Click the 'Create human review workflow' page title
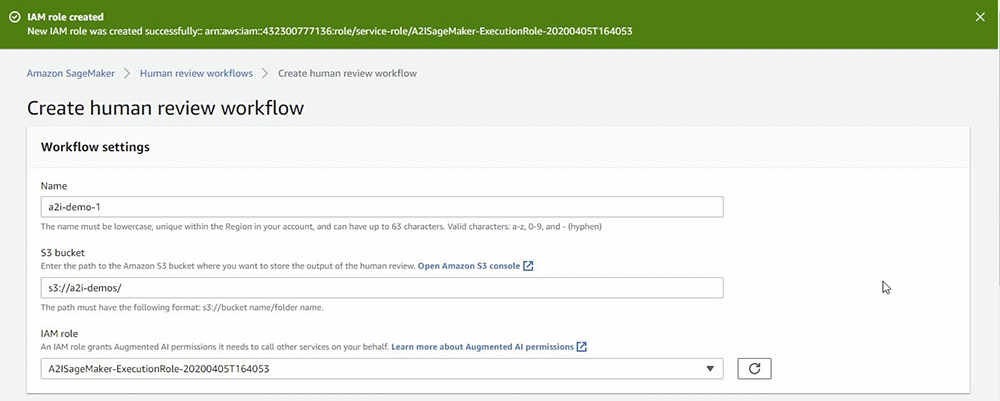The width and height of the screenshot is (1000, 401). 165,108
